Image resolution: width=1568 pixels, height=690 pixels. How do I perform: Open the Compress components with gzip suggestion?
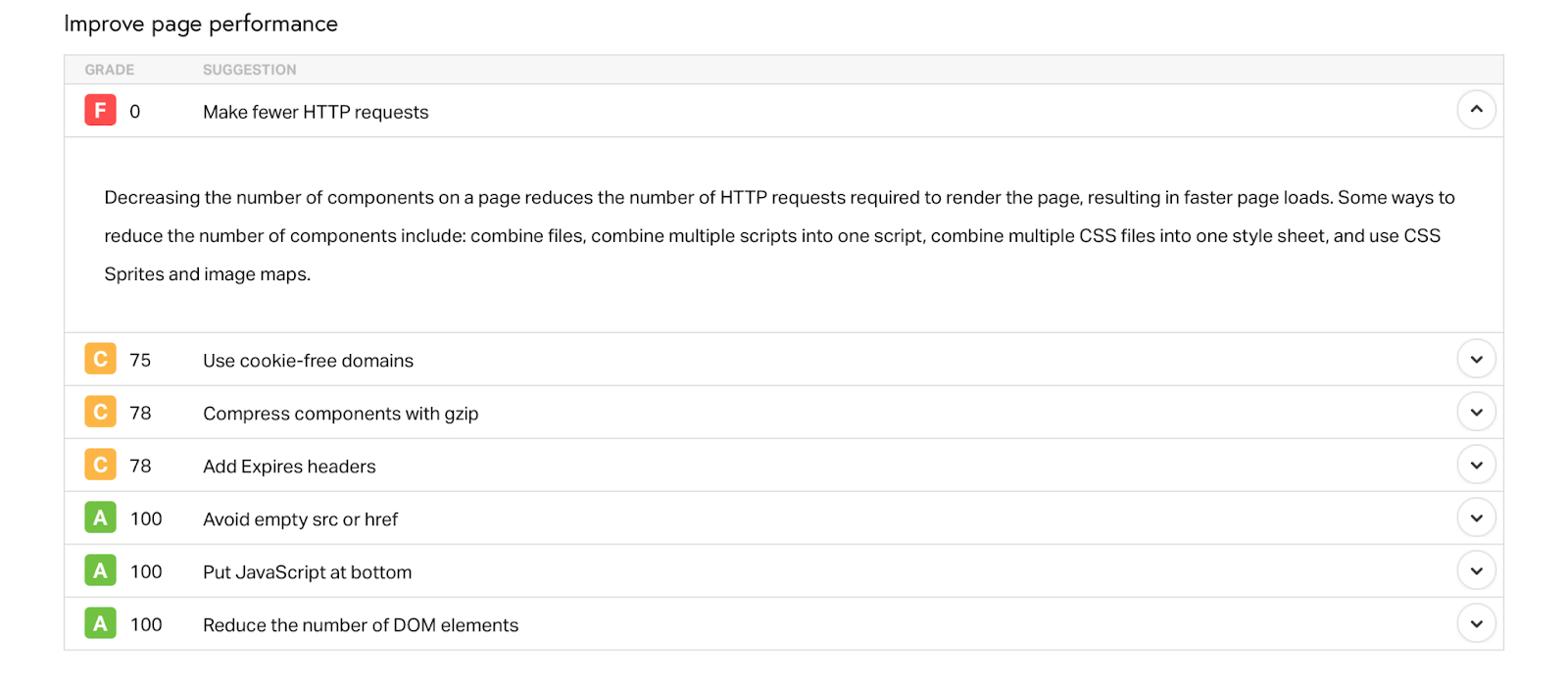tap(340, 414)
